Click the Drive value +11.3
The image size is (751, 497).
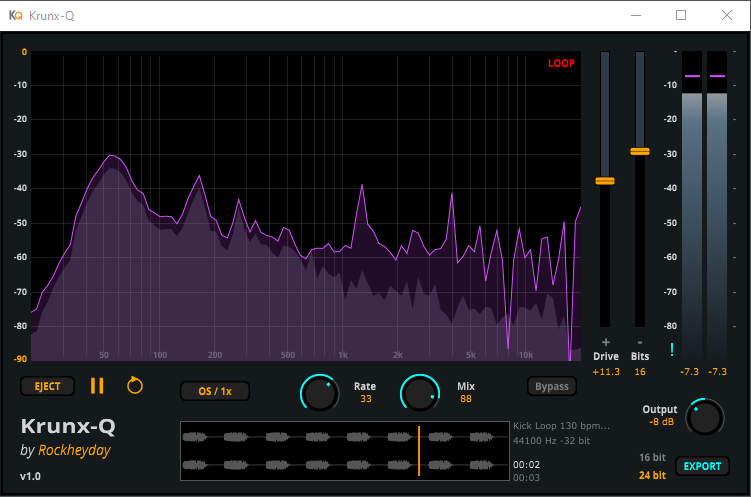tap(606, 372)
